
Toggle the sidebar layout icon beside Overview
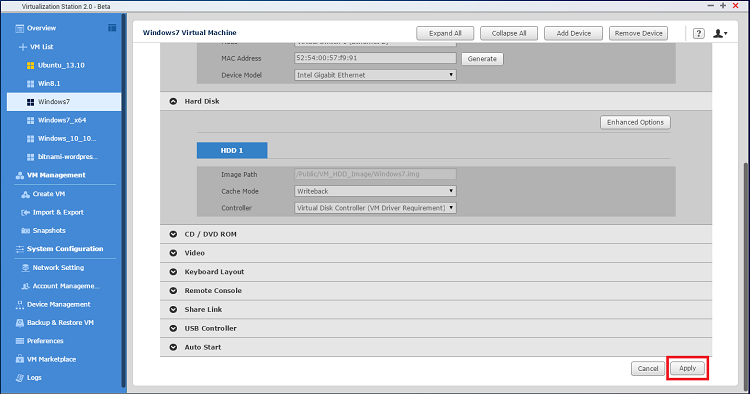point(112,28)
